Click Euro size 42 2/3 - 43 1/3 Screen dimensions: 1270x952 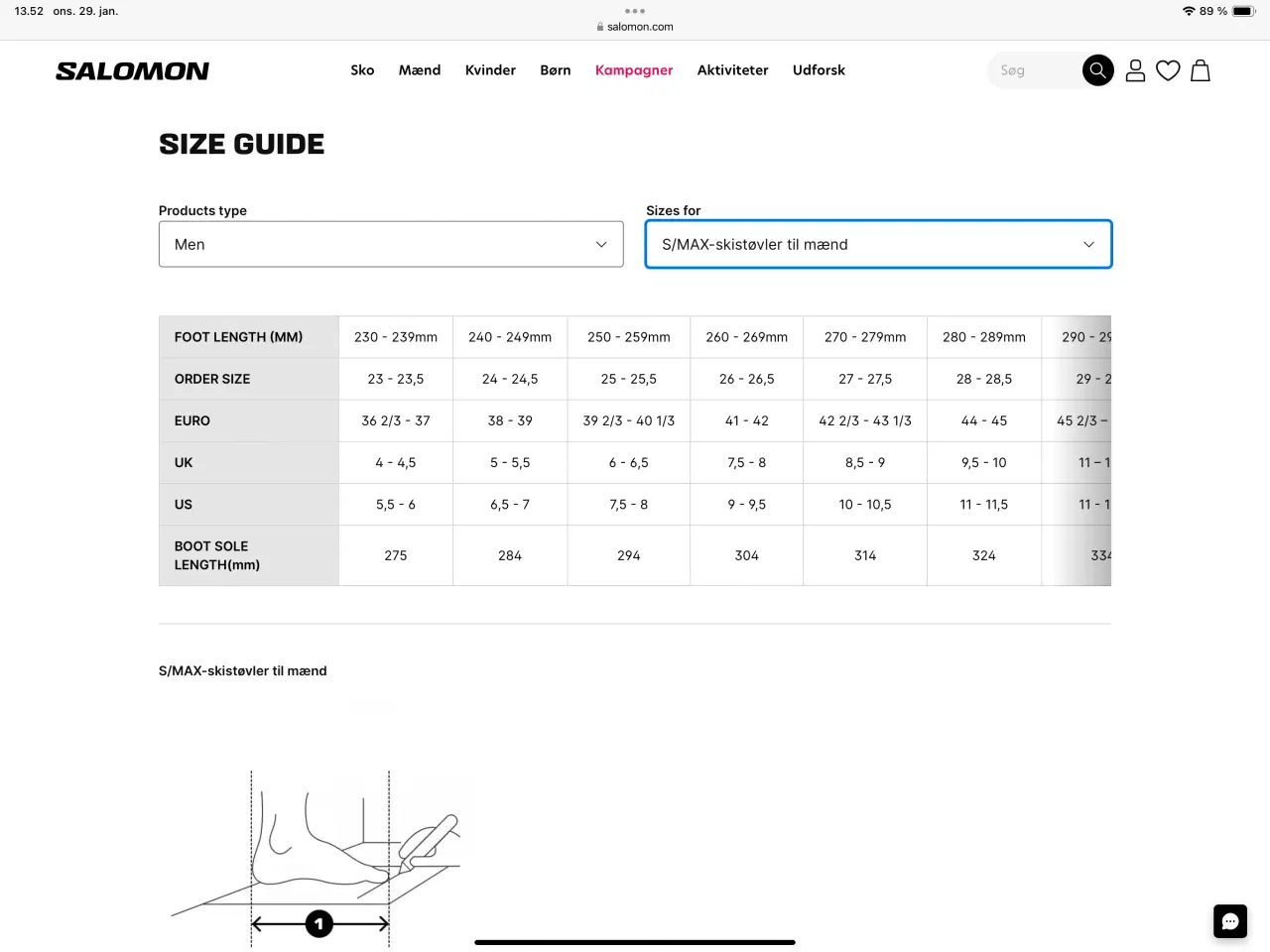[x=865, y=420]
